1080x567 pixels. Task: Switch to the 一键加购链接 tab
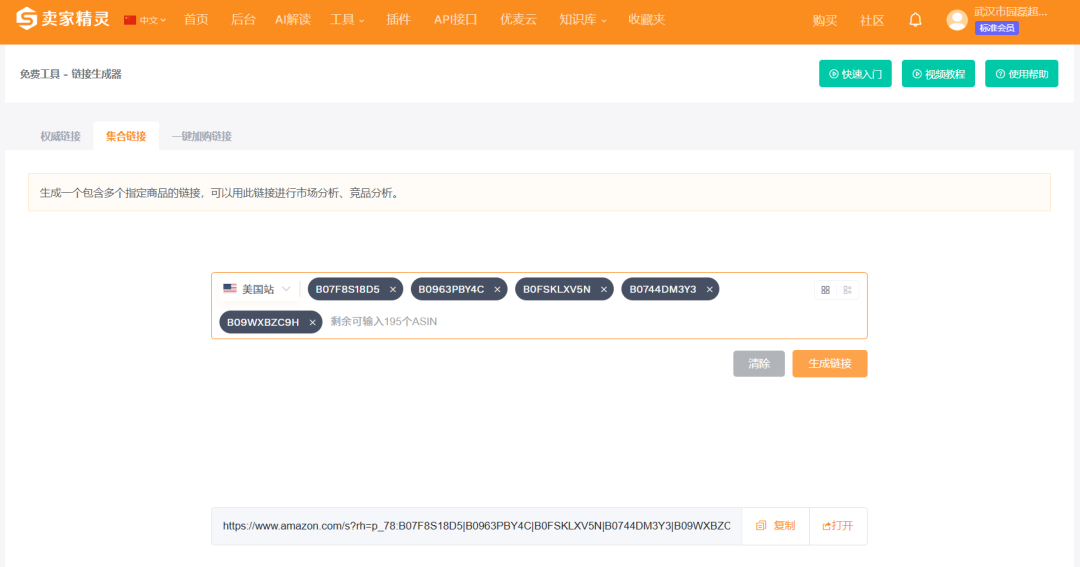[x=202, y=136]
